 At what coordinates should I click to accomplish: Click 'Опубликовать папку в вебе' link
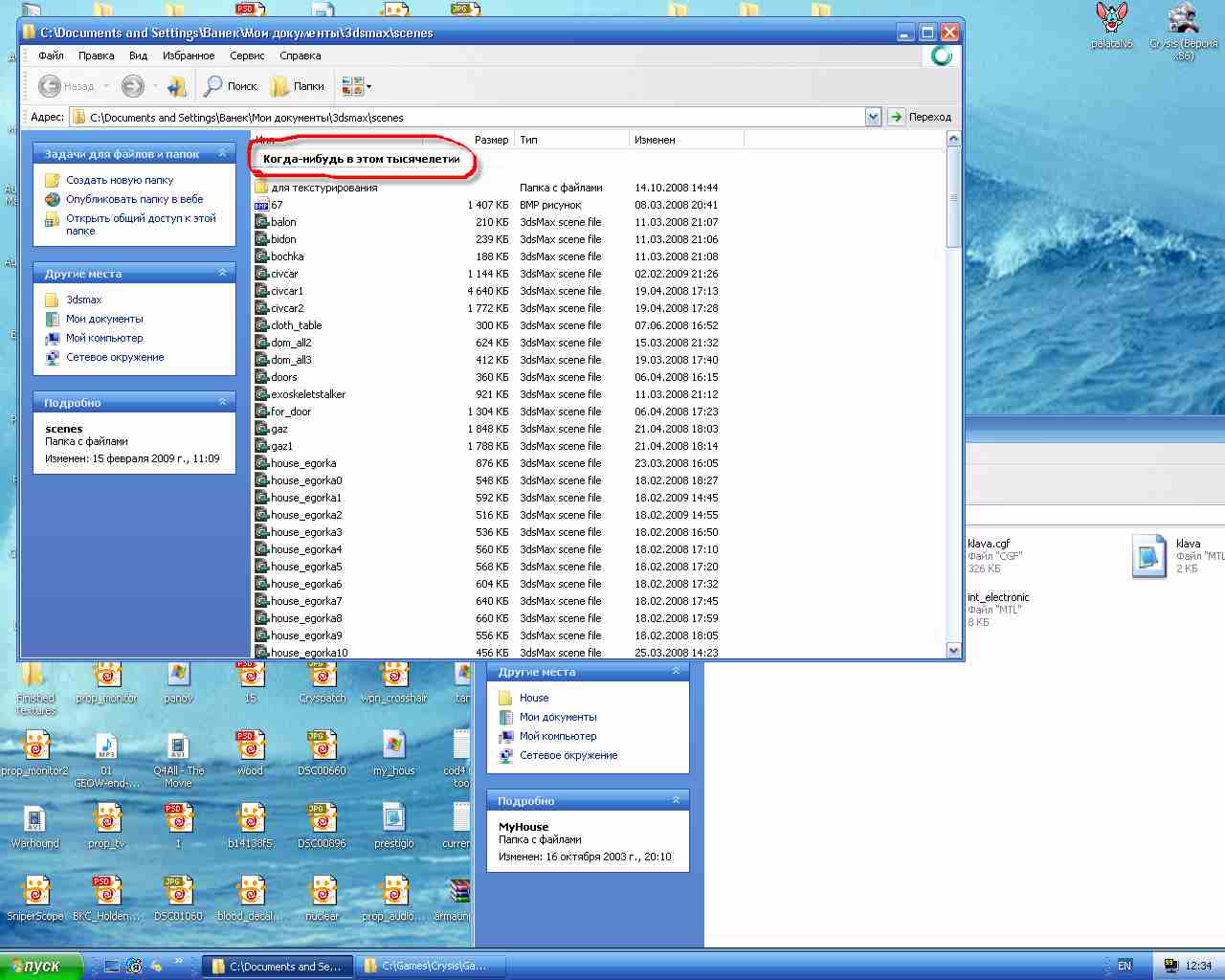click(x=134, y=199)
